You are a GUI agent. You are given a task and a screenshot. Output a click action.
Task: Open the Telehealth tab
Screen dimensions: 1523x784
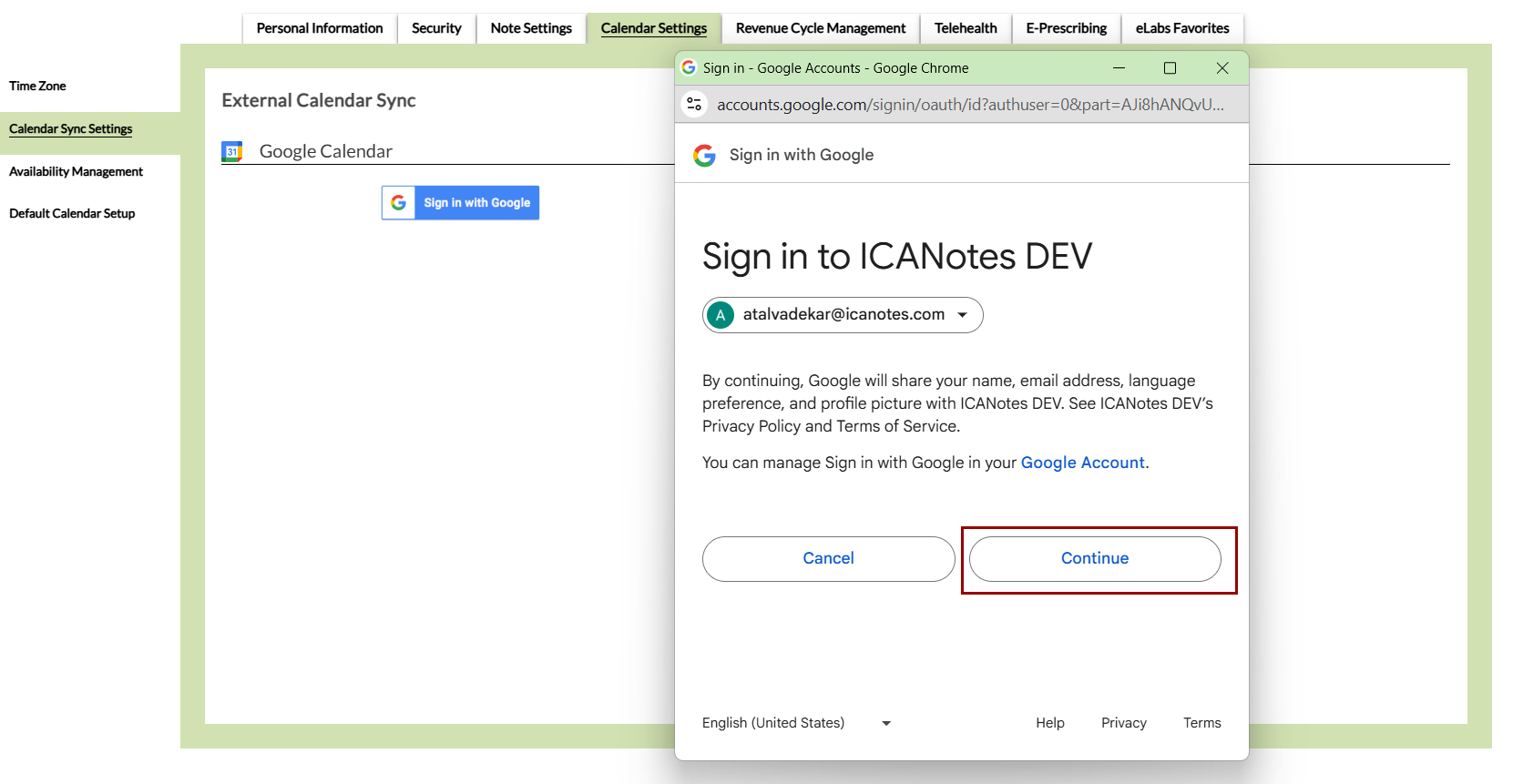coord(966,28)
